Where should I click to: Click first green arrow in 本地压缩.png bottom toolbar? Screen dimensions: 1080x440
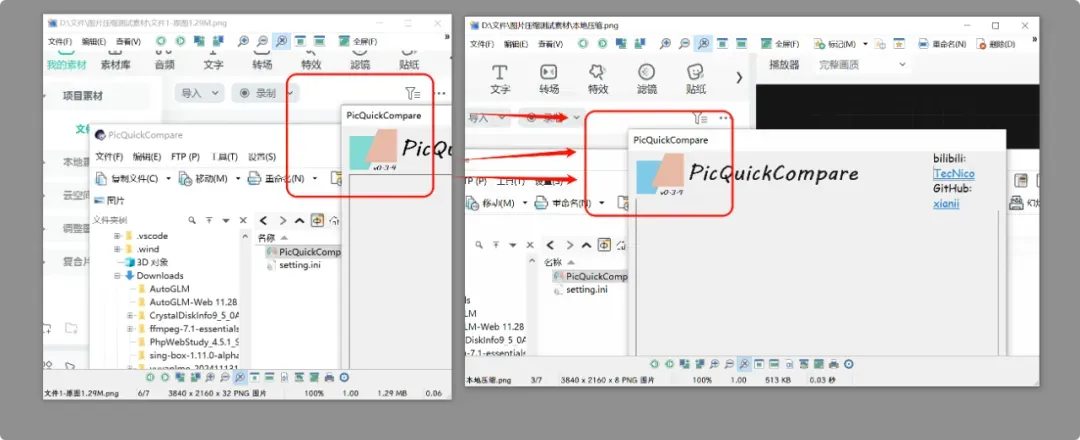(656, 363)
